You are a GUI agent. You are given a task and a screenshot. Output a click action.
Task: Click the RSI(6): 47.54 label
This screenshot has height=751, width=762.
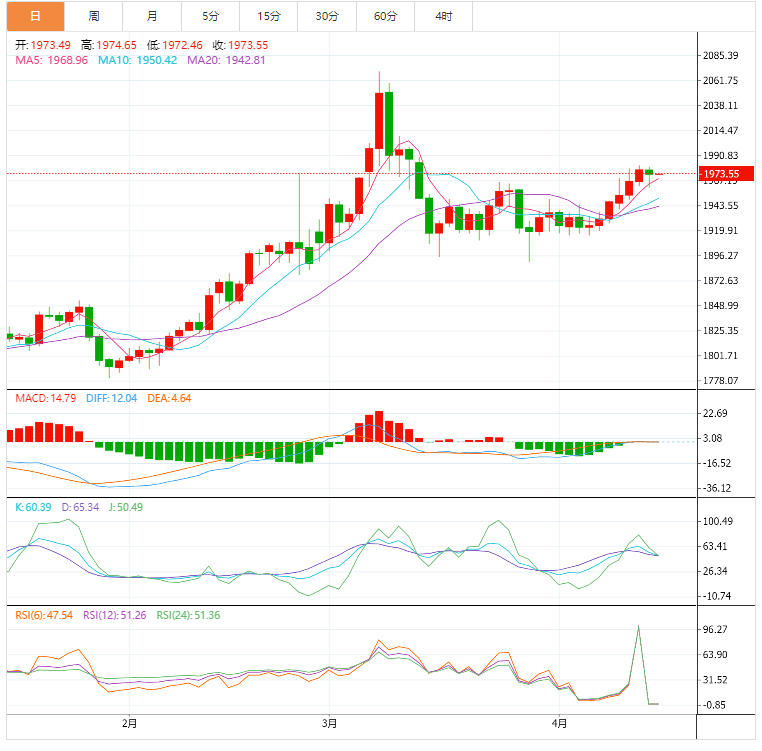tap(44, 615)
